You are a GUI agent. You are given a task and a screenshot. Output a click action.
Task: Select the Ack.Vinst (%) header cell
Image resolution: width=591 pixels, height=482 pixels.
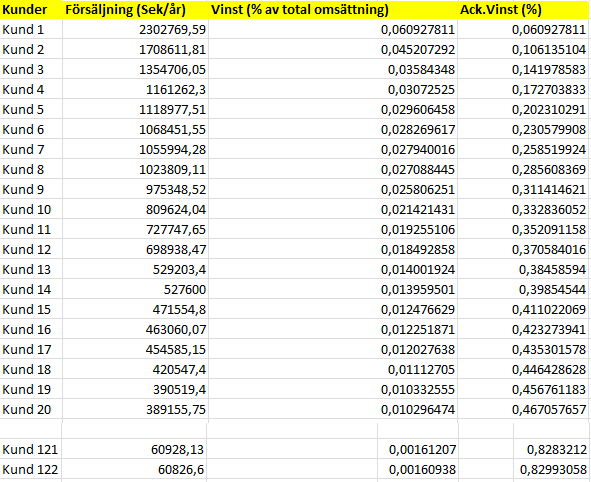click(523, 9)
